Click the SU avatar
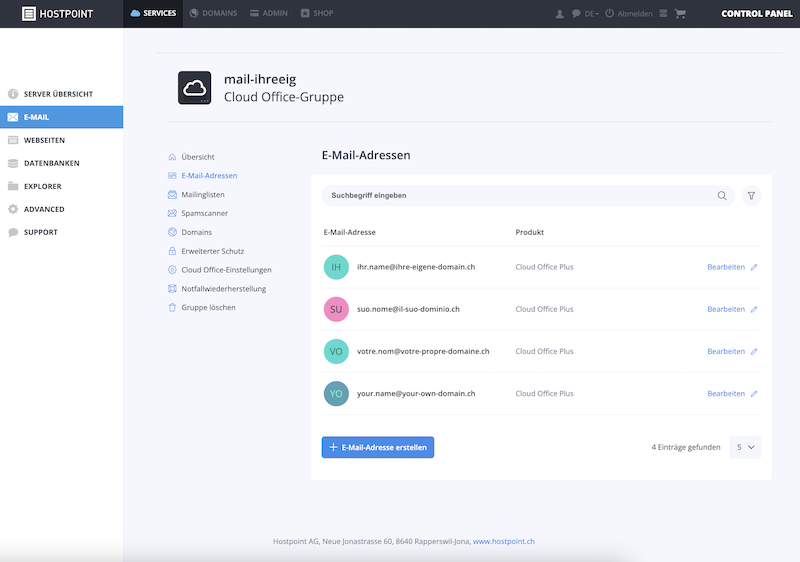The image size is (800, 562). (x=336, y=309)
